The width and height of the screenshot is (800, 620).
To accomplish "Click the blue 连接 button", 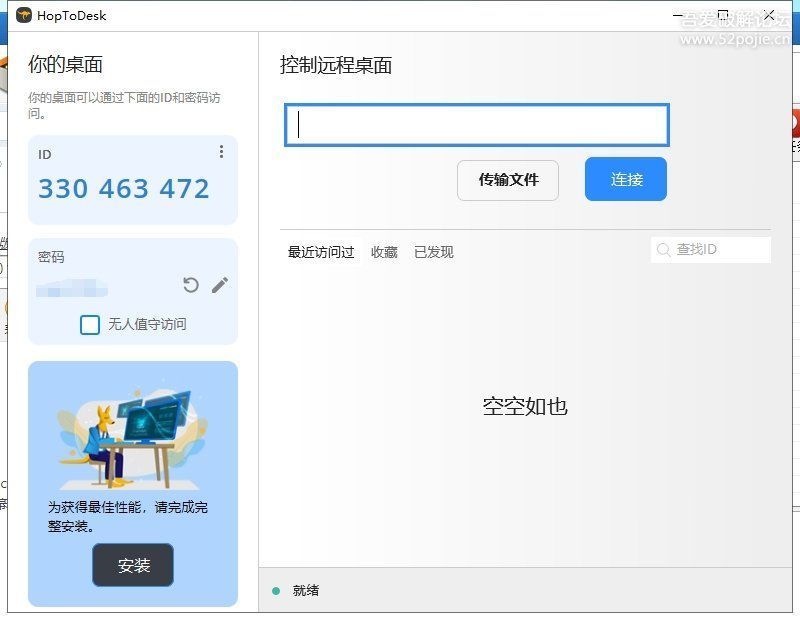I will pyautogui.click(x=626, y=179).
